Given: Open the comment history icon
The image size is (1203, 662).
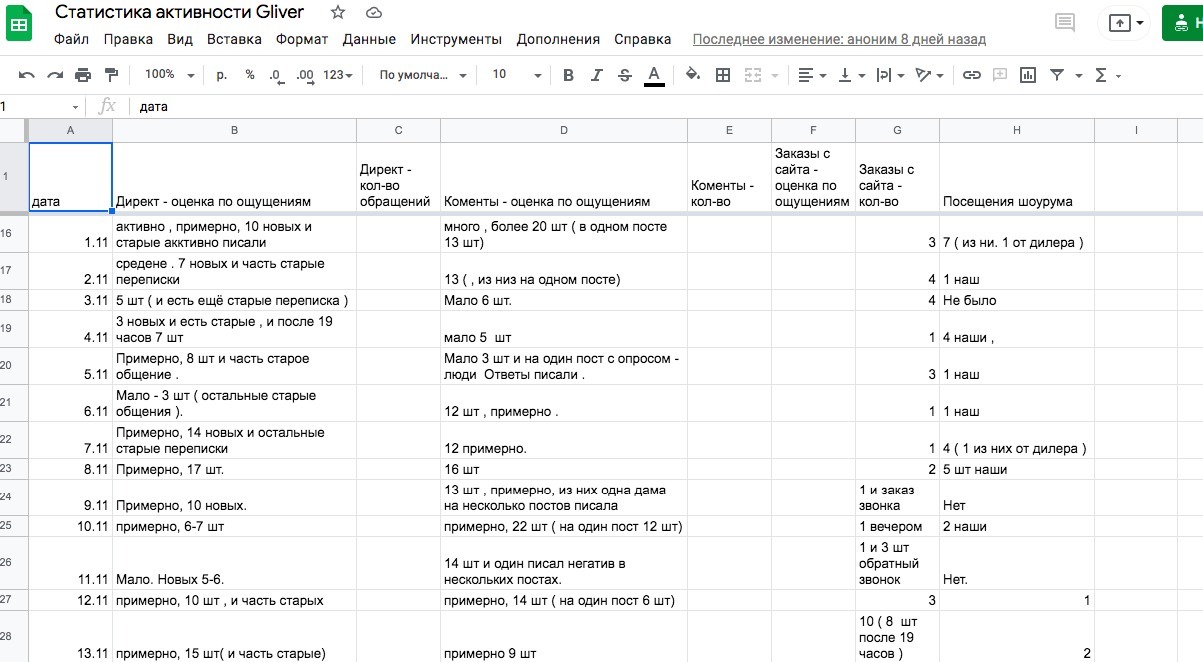Looking at the screenshot, I should (1065, 22).
